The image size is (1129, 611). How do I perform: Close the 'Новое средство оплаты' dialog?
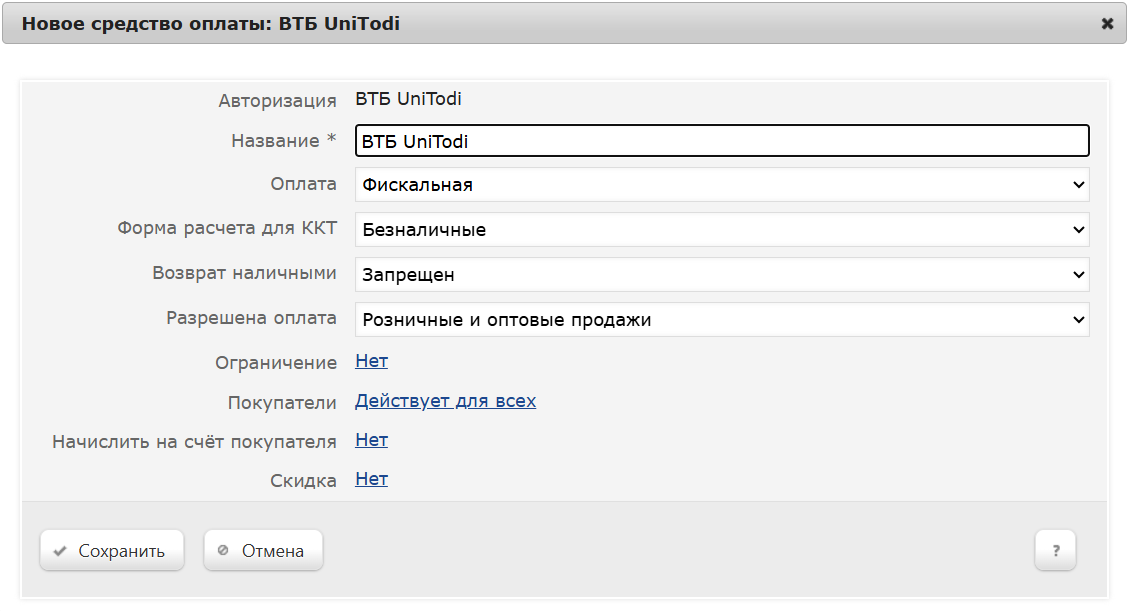click(x=1107, y=23)
